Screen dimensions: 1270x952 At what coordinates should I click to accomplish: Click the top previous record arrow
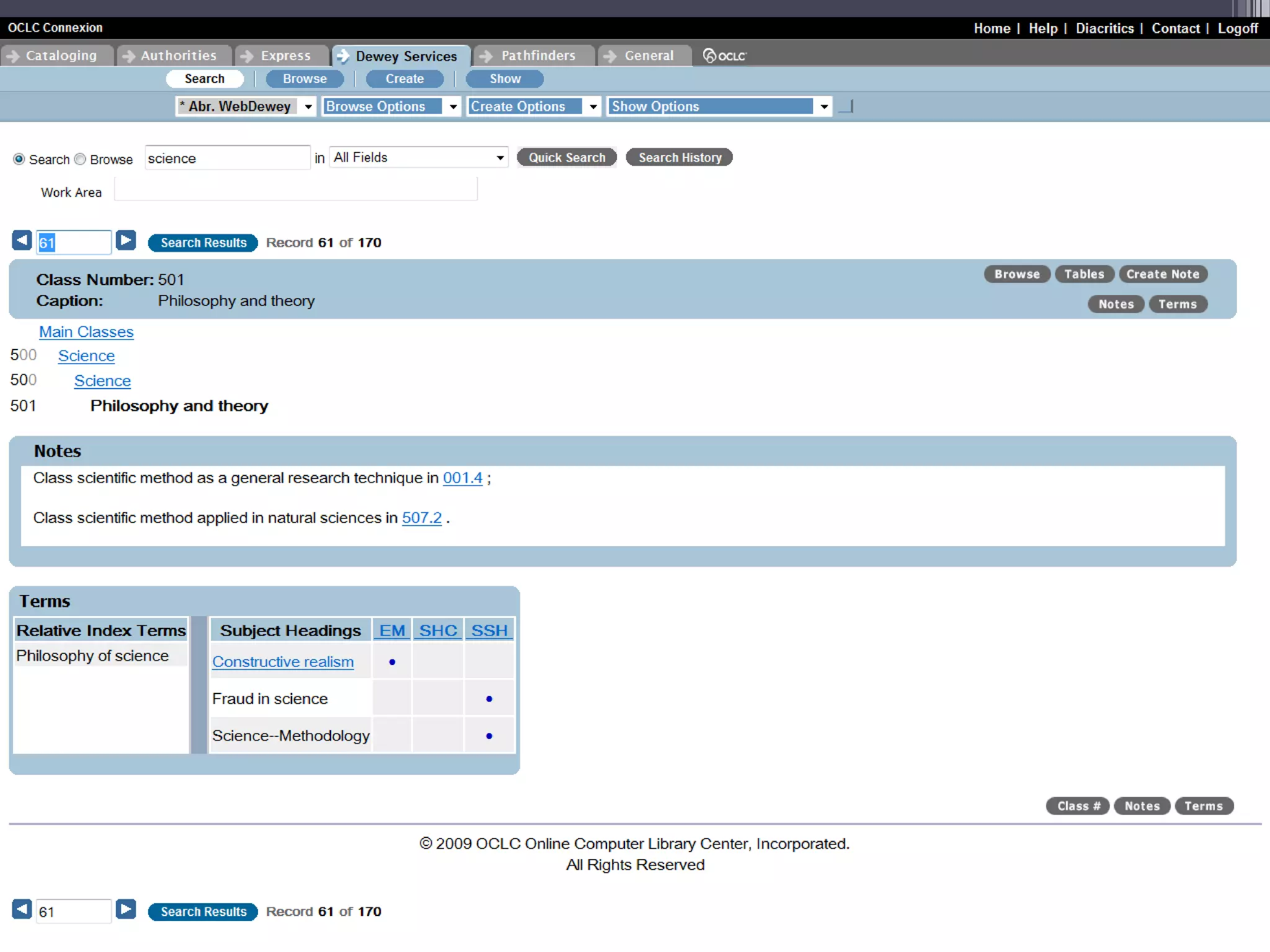coord(22,240)
